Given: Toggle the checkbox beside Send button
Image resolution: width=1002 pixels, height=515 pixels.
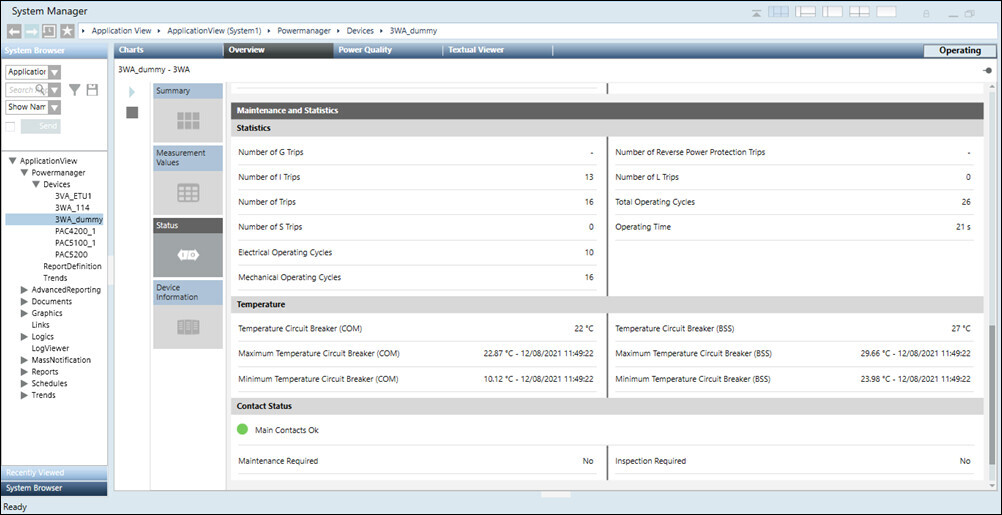Looking at the screenshot, I should 11,126.
